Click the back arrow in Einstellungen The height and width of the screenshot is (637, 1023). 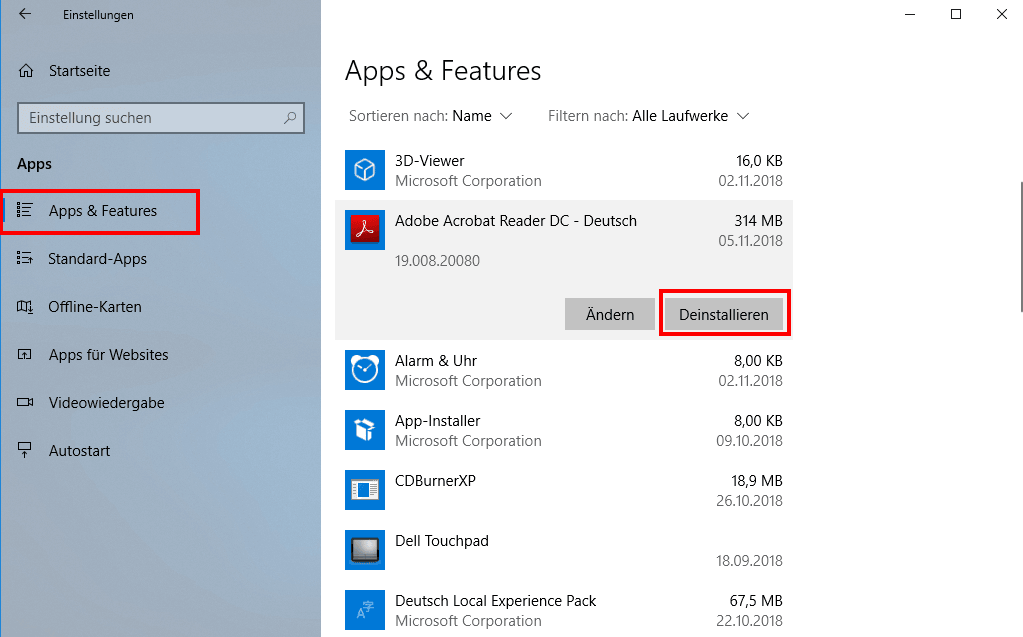(25, 15)
